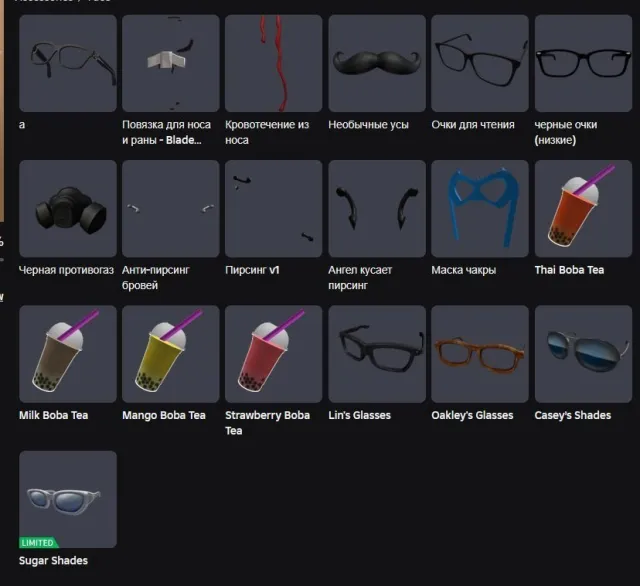Viewport: 640px width, 586px height.
Task: Select the 'черные очки (низкие)' glasses thumbnail
Action: pos(583,63)
